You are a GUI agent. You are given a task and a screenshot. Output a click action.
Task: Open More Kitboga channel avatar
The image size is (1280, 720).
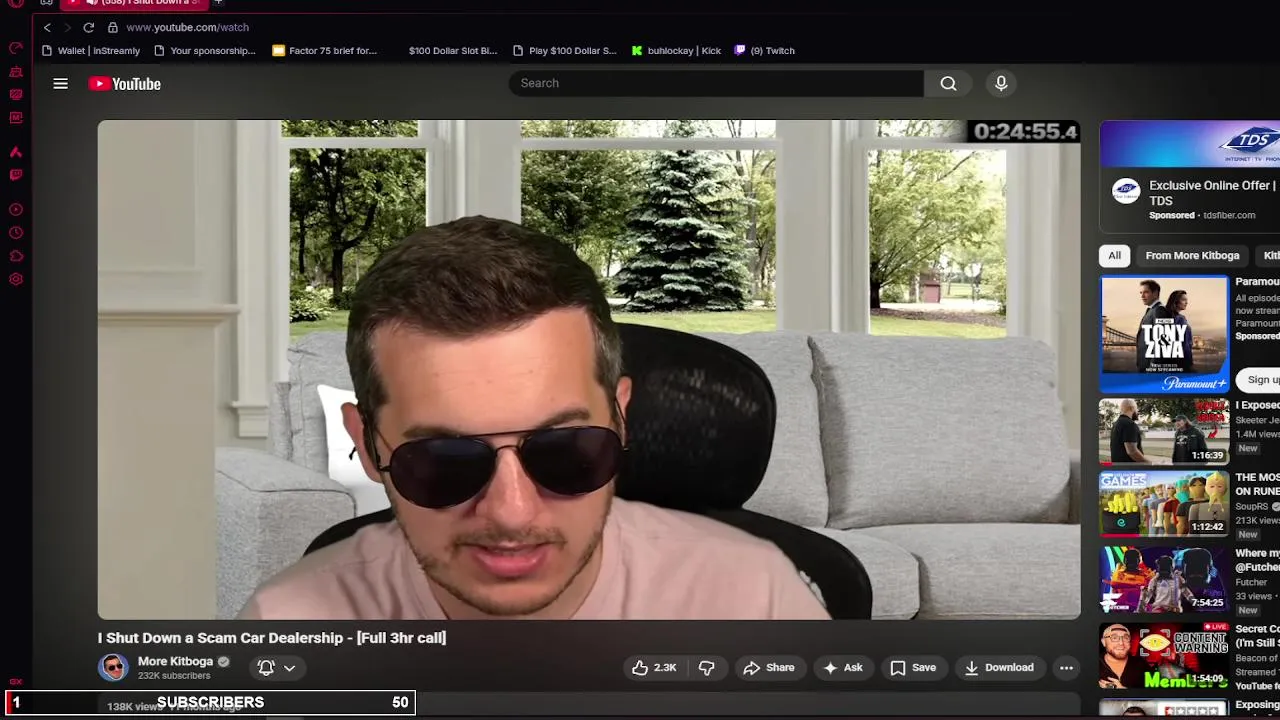[113, 667]
